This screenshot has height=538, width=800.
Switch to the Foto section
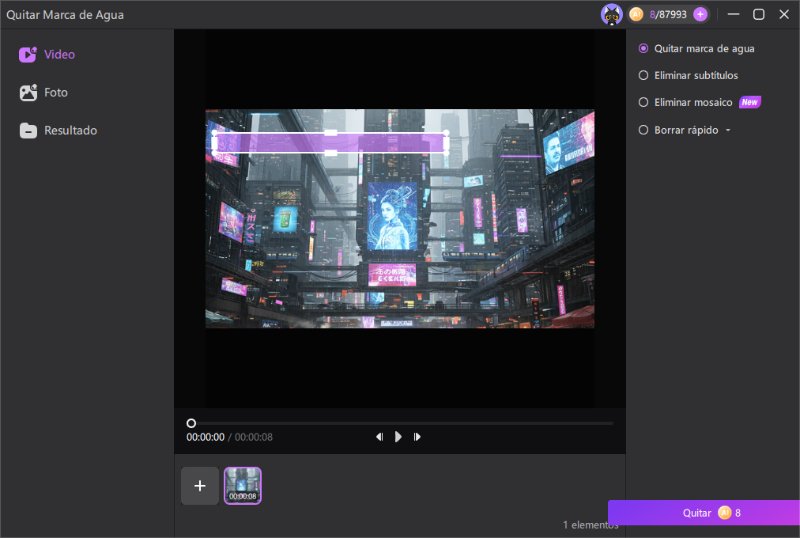[43, 92]
